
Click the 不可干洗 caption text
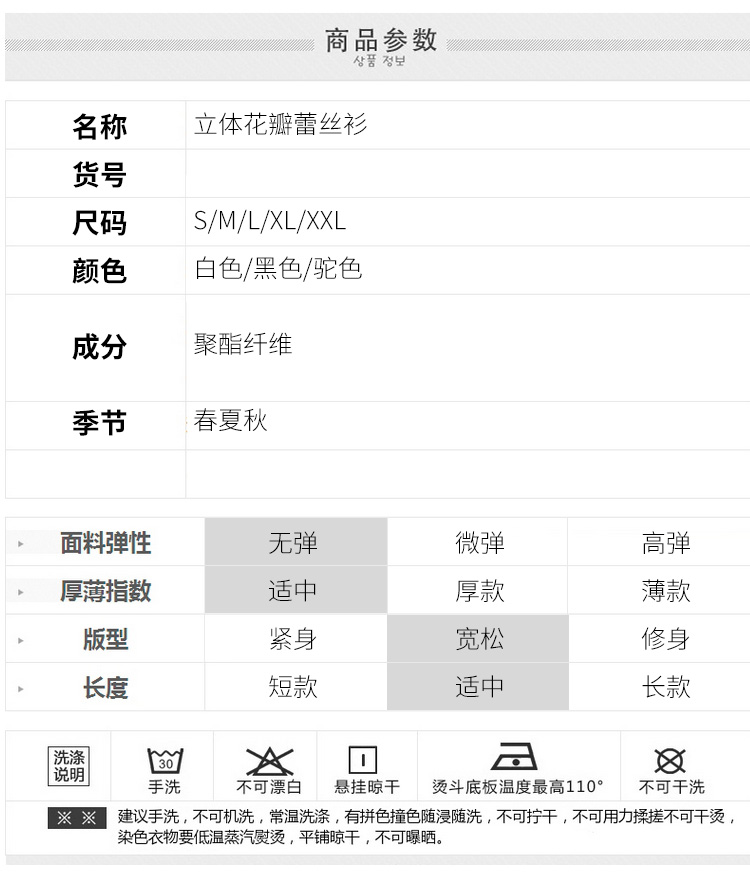point(672,787)
